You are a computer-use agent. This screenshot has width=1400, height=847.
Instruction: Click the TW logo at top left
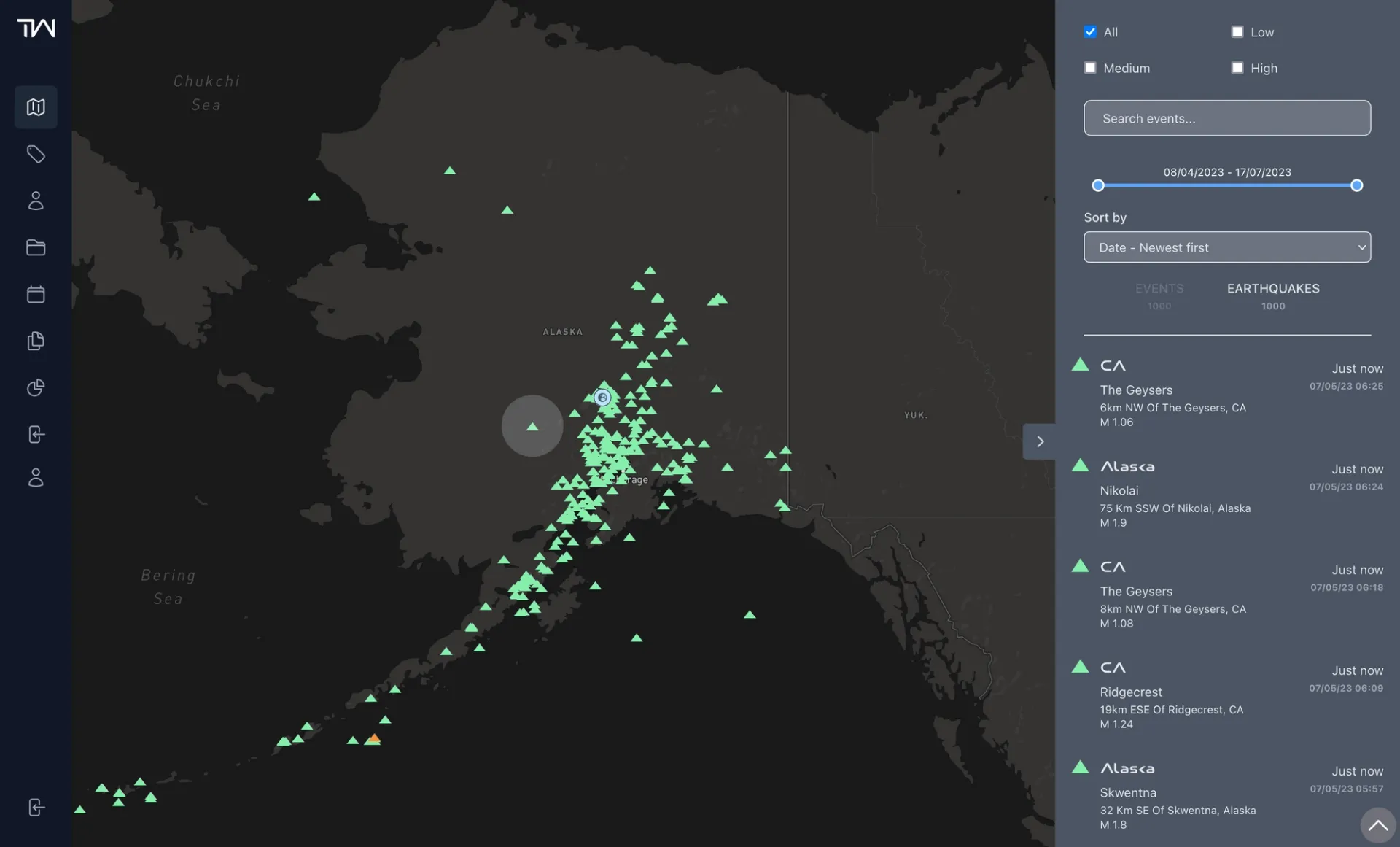click(36, 28)
